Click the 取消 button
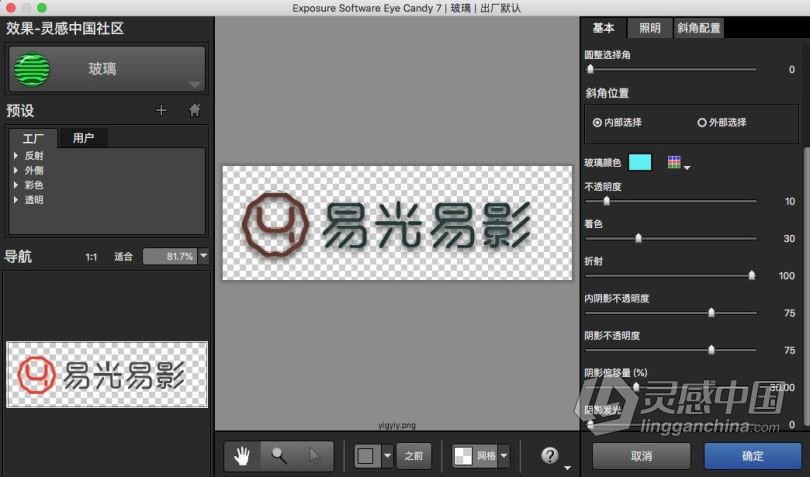 [641, 456]
